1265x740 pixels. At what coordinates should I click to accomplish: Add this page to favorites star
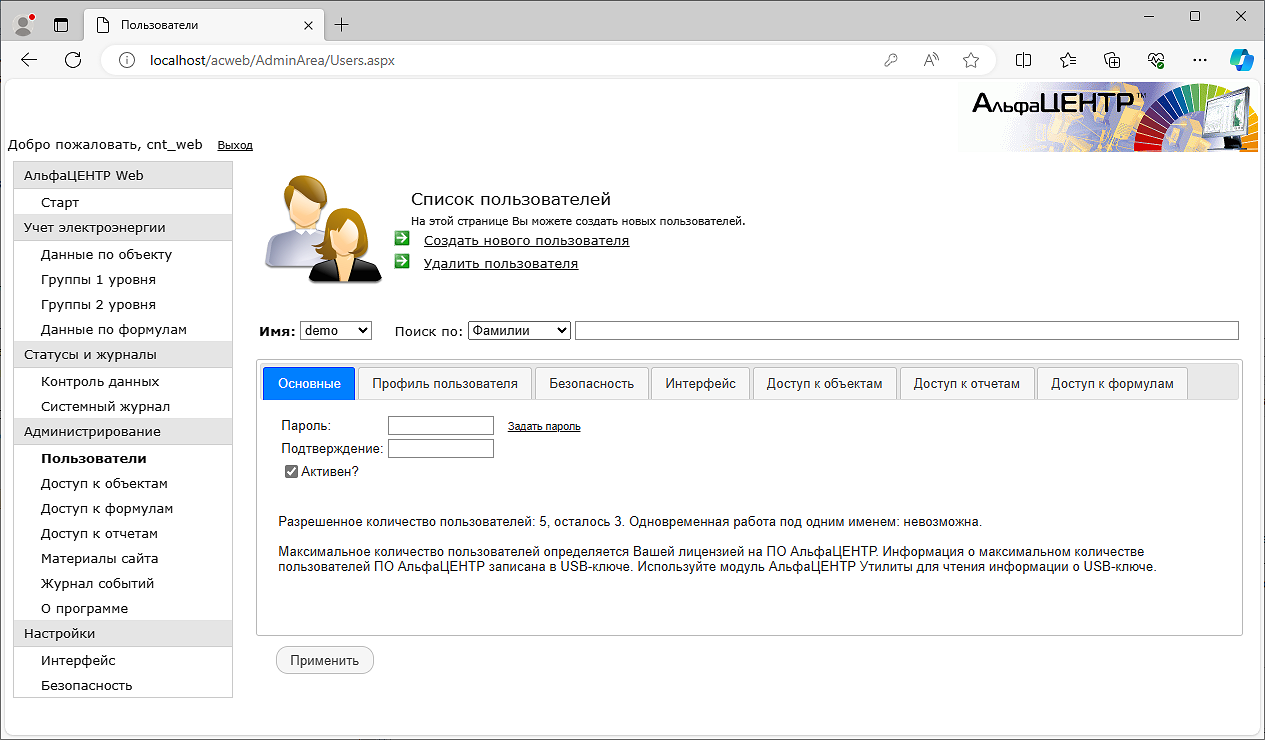point(971,60)
